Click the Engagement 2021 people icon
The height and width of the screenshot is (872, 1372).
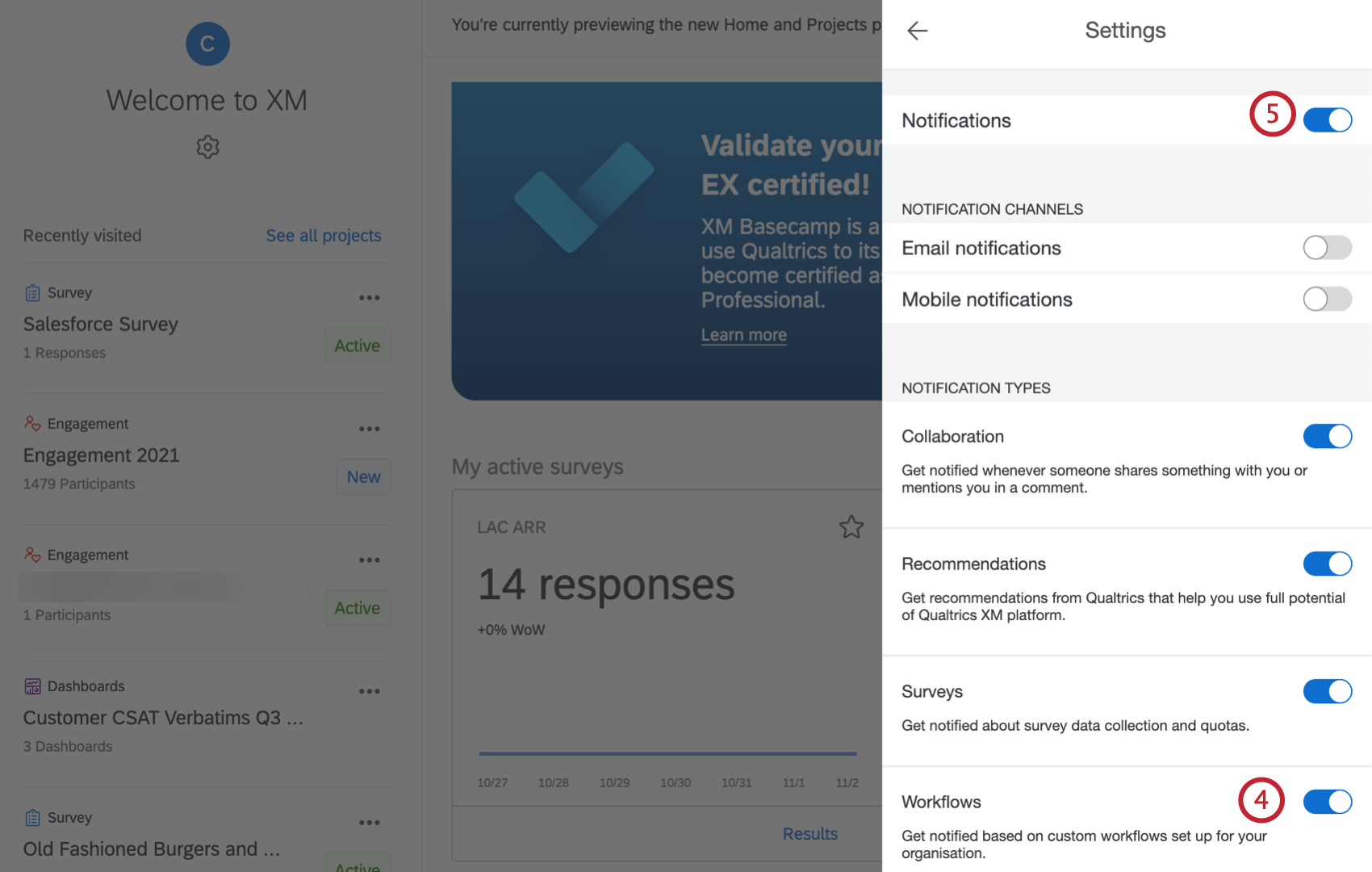pyautogui.click(x=32, y=423)
